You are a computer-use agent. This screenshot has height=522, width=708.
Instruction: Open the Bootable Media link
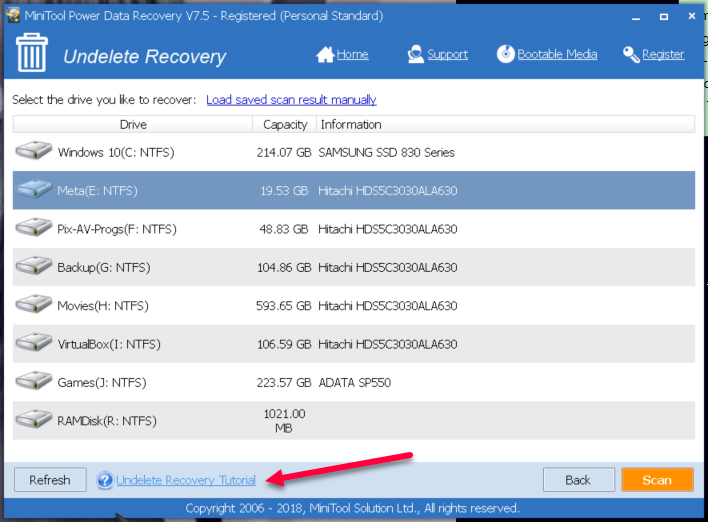(x=557, y=55)
